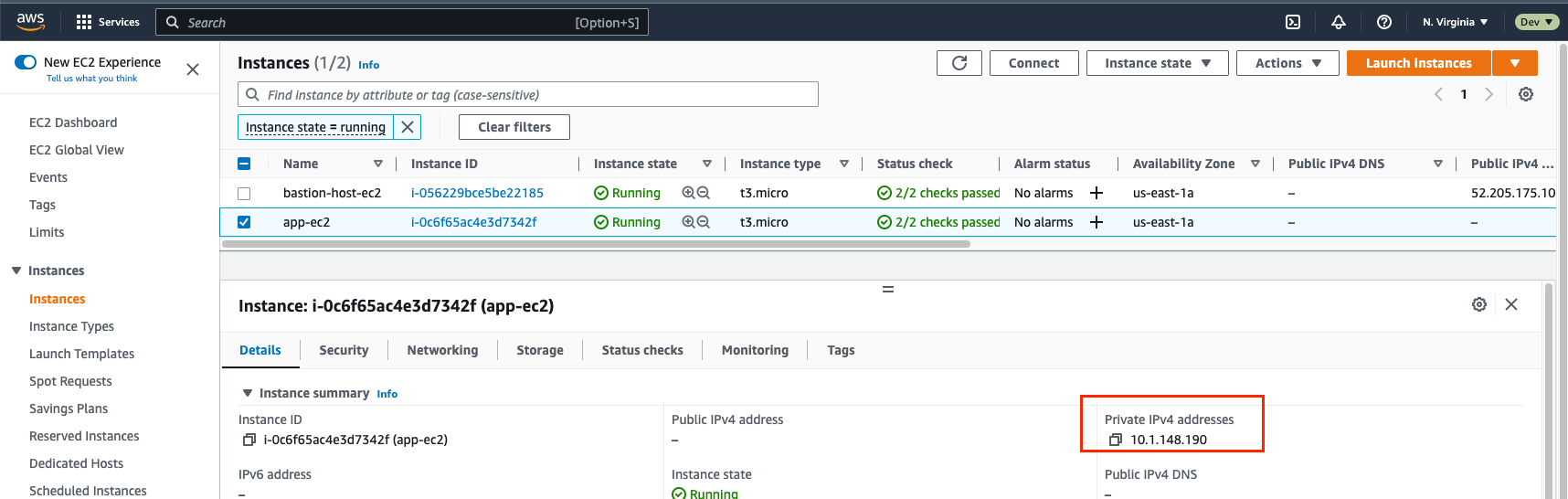Click the Connect button
The width and height of the screenshot is (1568, 499).
click(1034, 63)
